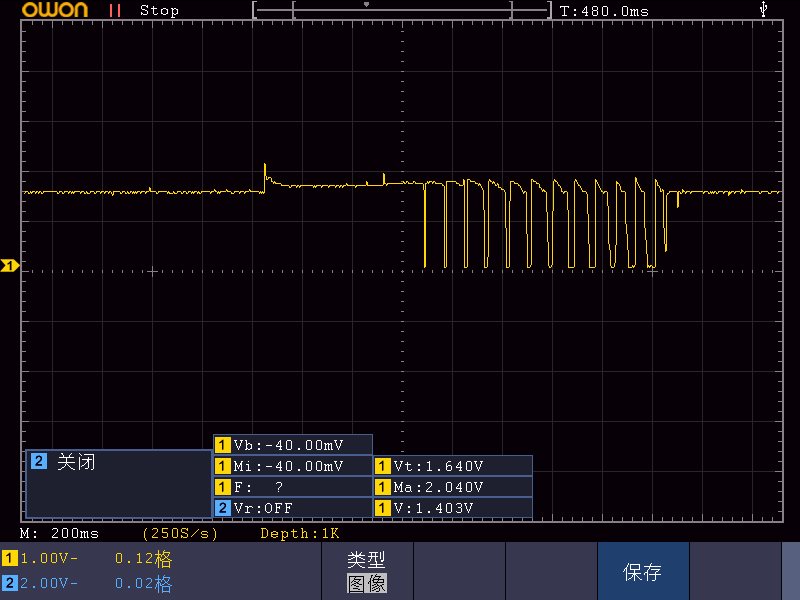800x600 pixels.
Task: Select the V:1.403V measurement
Action: pyautogui.click(x=453, y=508)
